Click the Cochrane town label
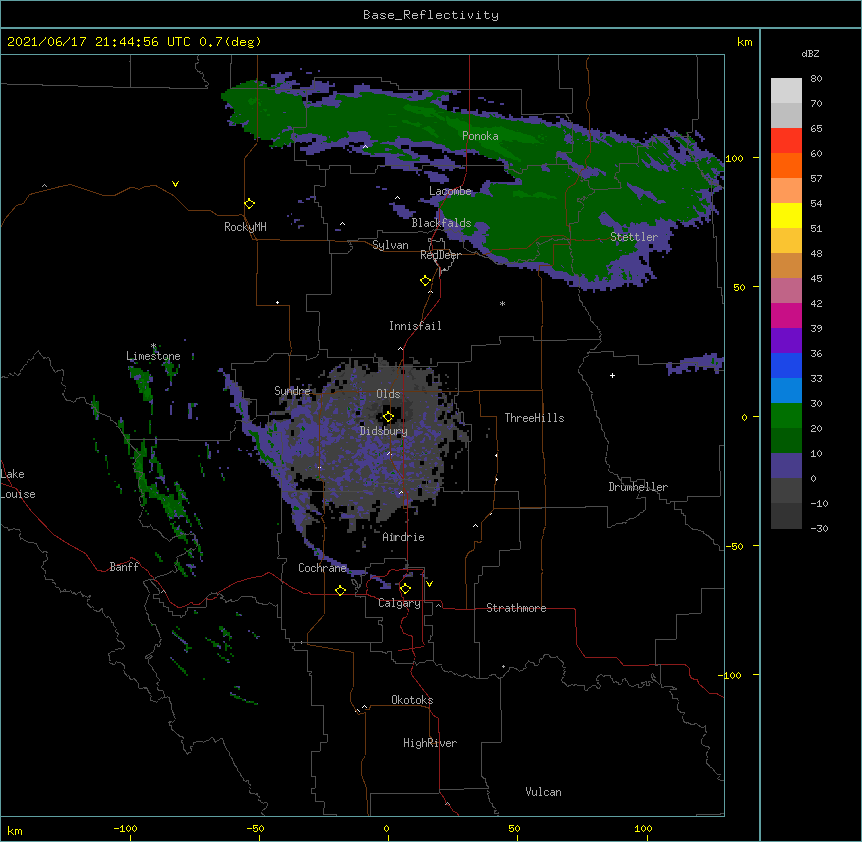Screen dimensions: 862x842 [322, 568]
